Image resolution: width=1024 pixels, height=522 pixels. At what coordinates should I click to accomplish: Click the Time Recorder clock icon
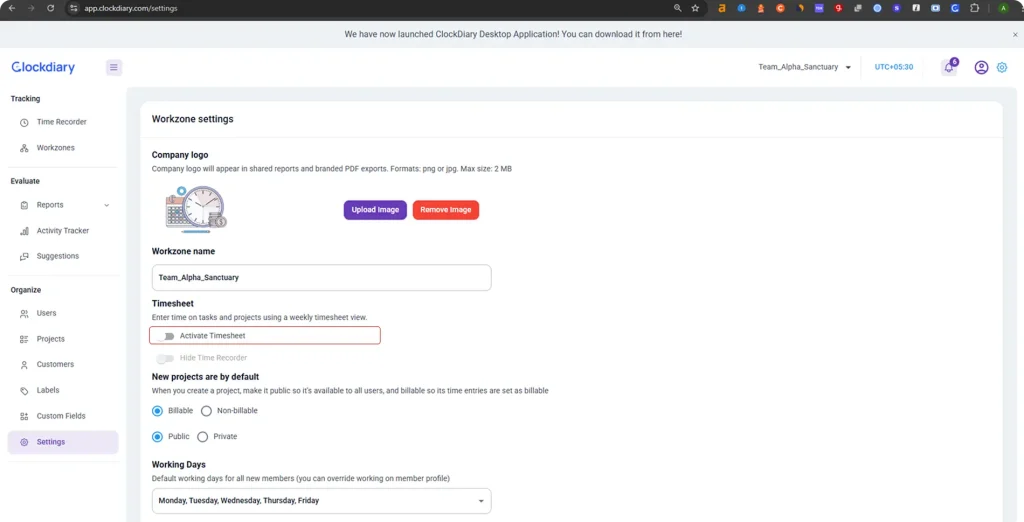tap(24, 122)
